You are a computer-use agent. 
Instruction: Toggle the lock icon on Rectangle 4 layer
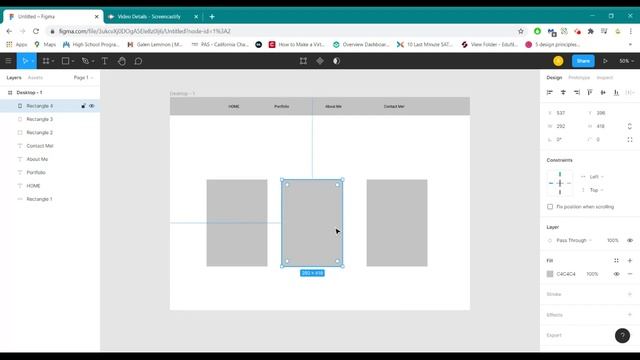click(83, 106)
